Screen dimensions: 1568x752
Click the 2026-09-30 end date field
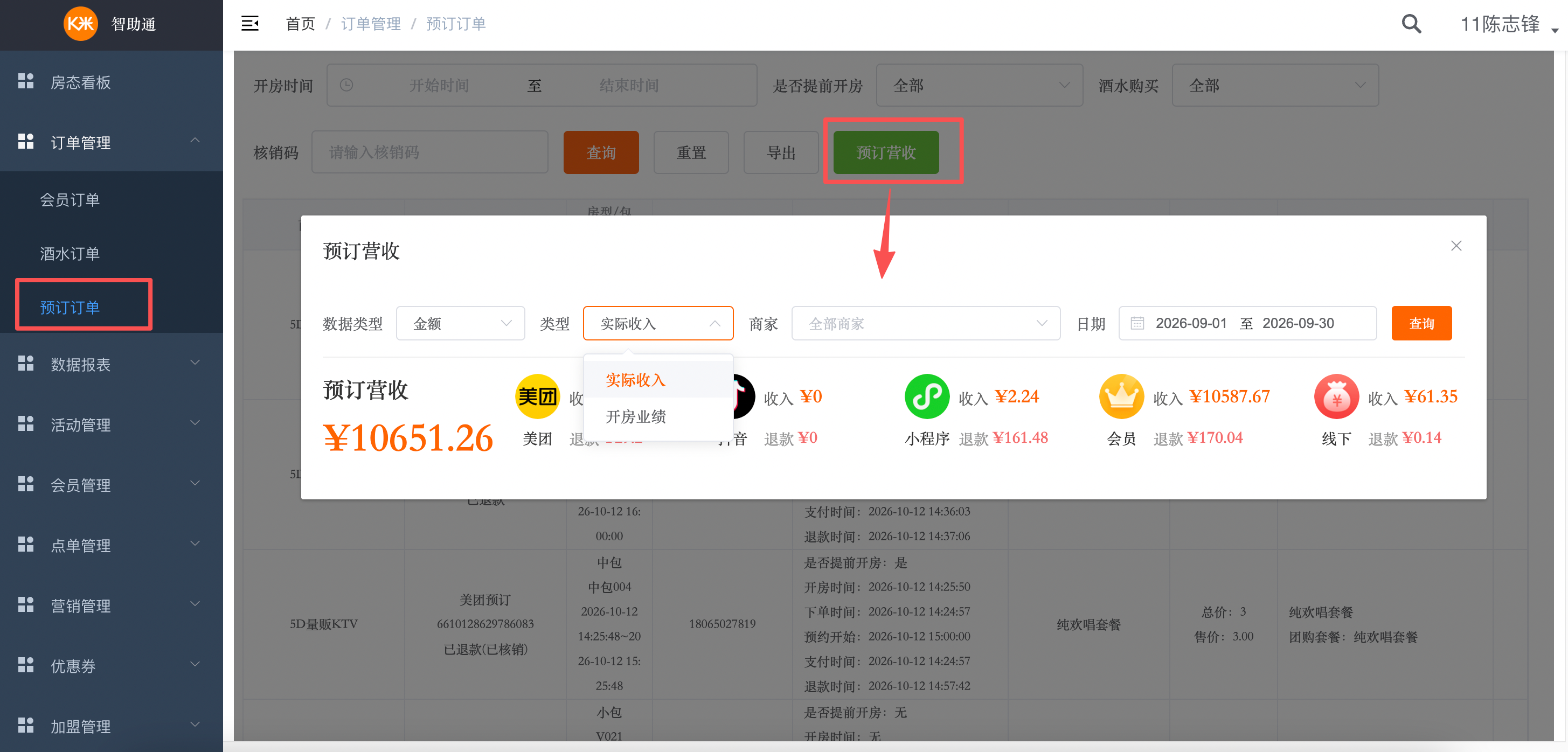click(1298, 323)
